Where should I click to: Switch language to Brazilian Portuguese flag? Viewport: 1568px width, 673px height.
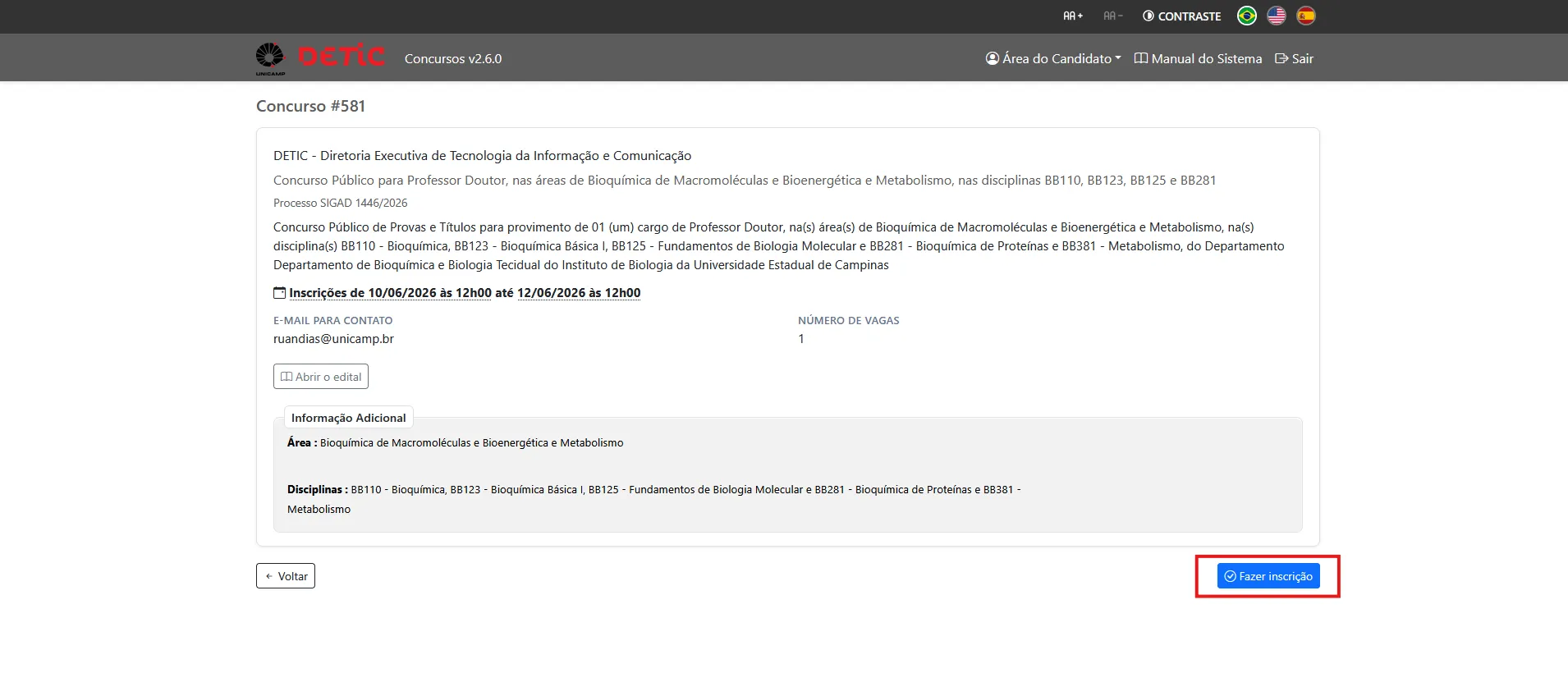click(x=1246, y=16)
